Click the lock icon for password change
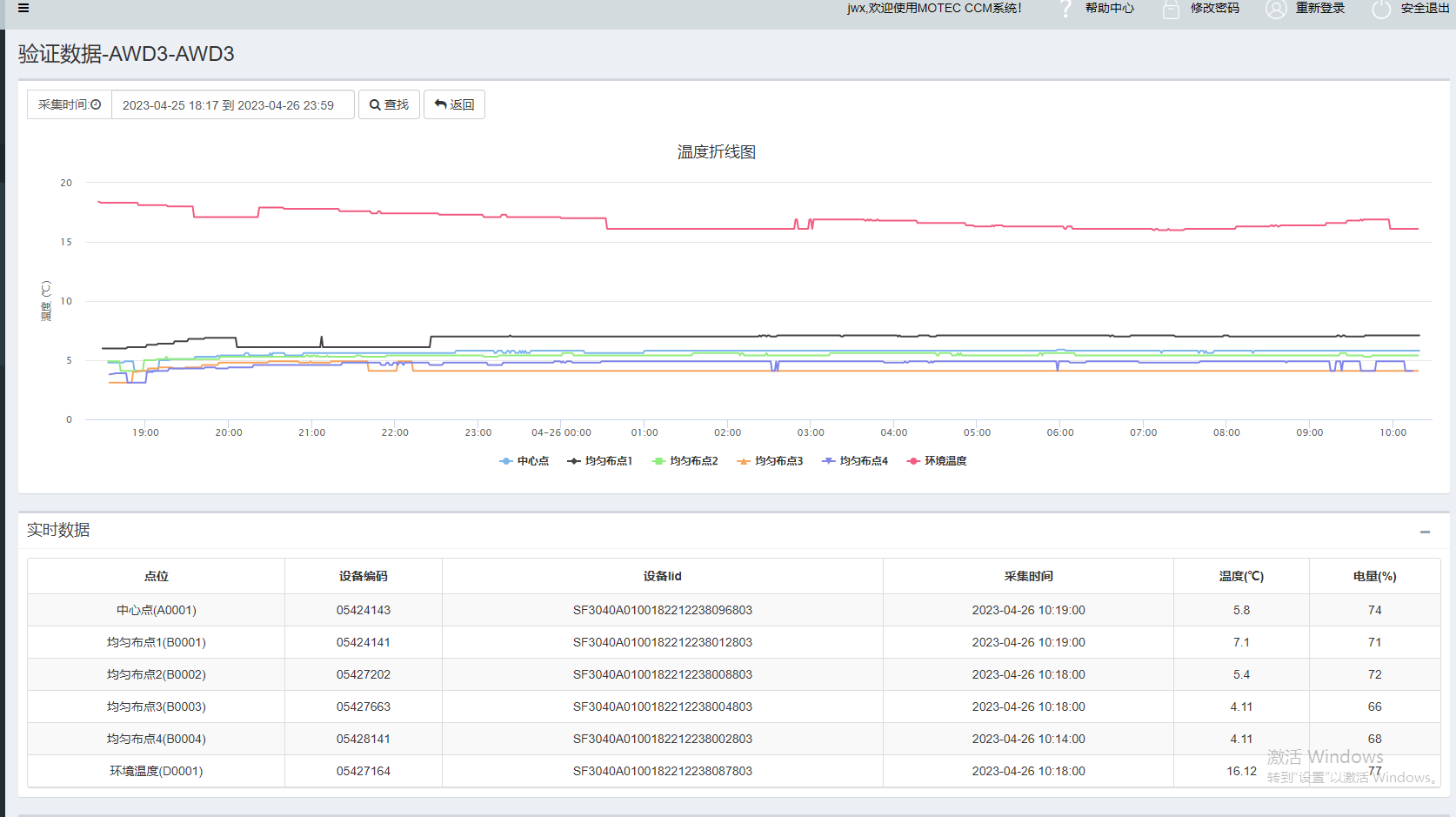The image size is (1456, 817). 1171,9
